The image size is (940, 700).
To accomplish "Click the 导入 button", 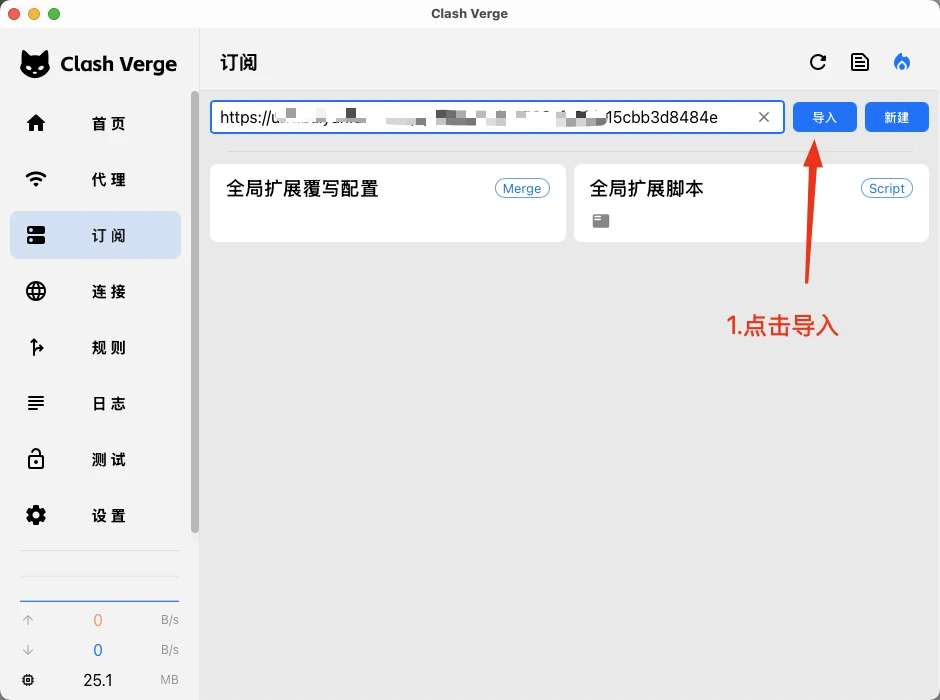I will pyautogui.click(x=824, y=116).
